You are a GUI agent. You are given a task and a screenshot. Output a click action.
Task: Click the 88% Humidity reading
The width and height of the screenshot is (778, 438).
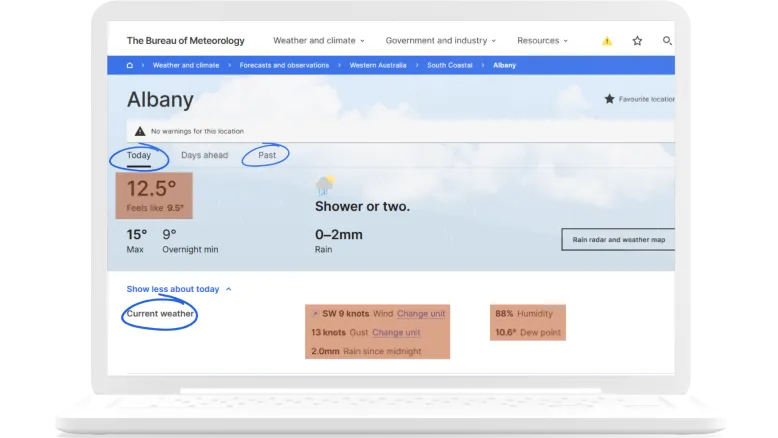(523, 313)
